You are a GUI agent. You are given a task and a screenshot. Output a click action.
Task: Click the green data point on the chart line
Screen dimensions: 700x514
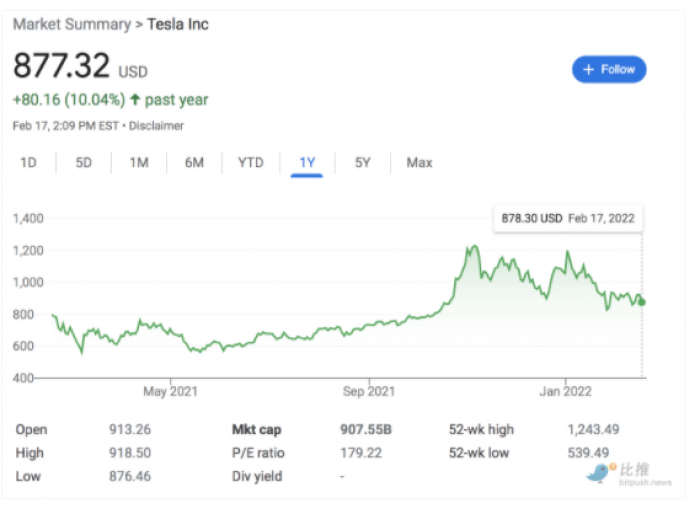[642, 302]
